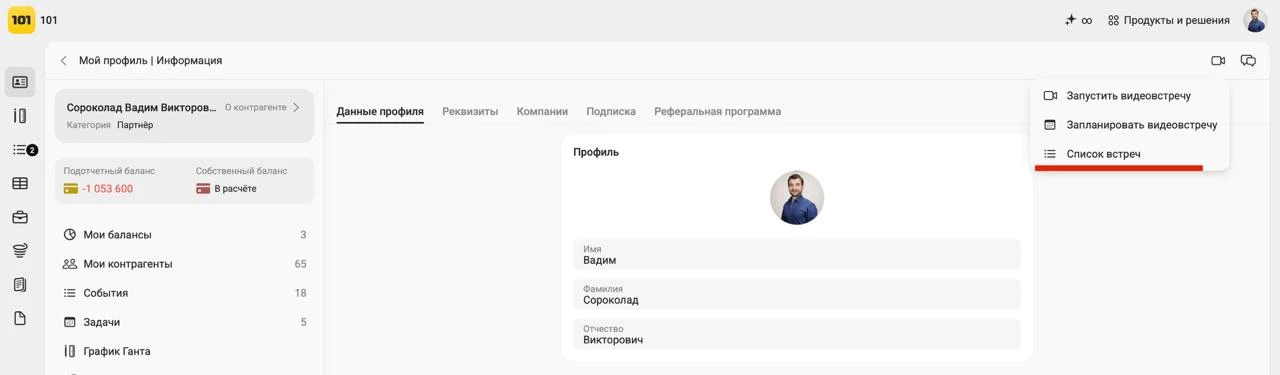Open Задачи section
This screenshot has height=375, width=1280.
184,322
